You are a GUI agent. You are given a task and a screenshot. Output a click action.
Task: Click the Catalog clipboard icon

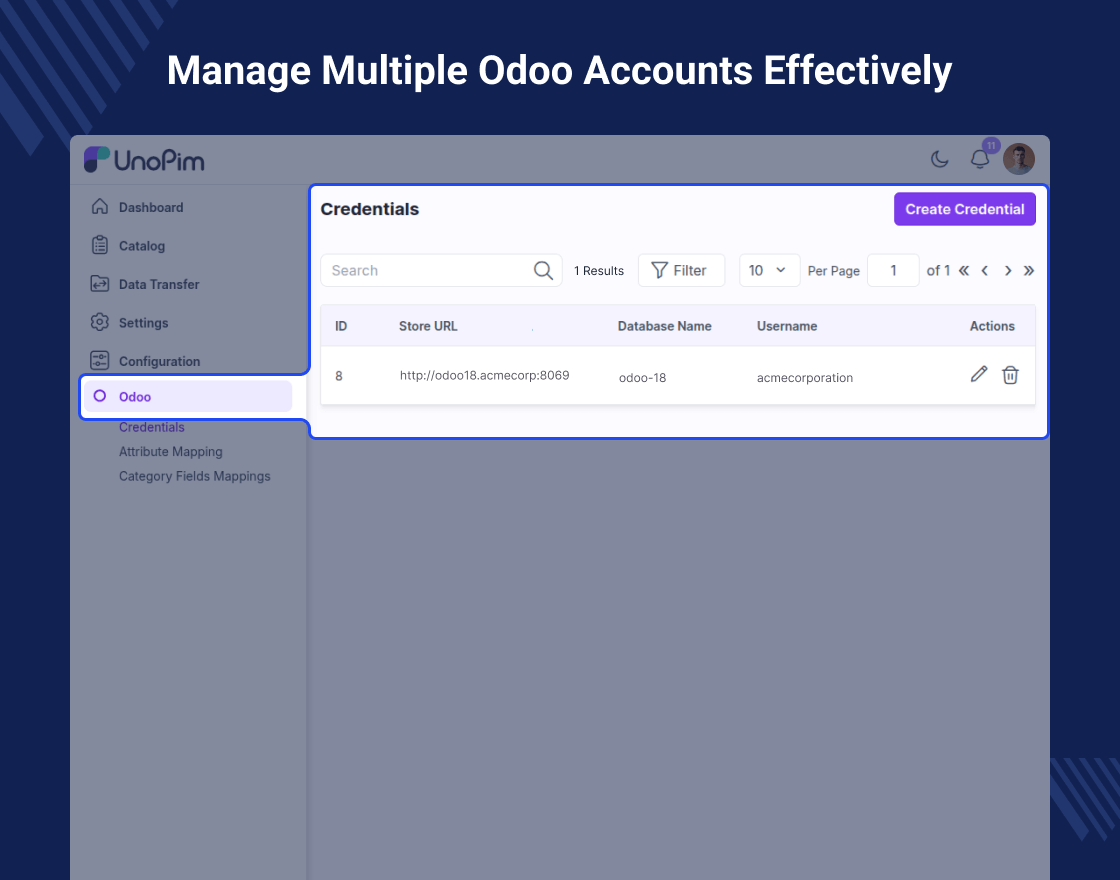coord(100,245)
